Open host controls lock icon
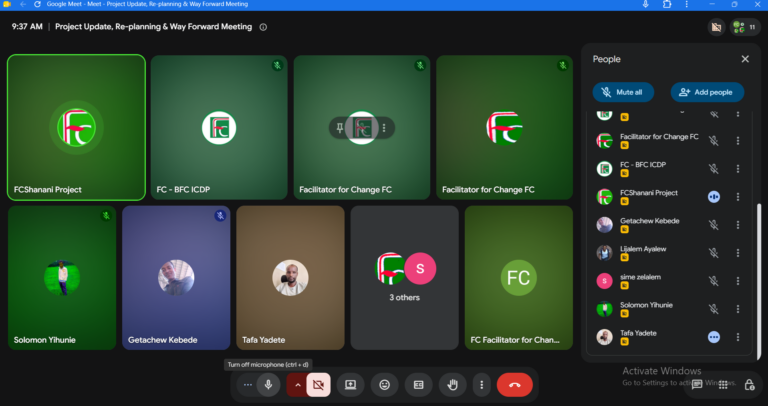 [x=749, y=384]
